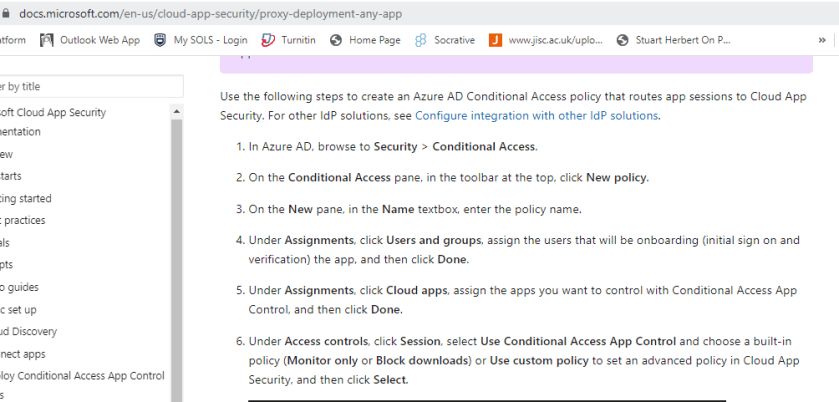The height and width of the screenshot is (402, 839).
Task: Open the www.jisc.ac.uk bookmark
Action: click(x=546, y=40)
